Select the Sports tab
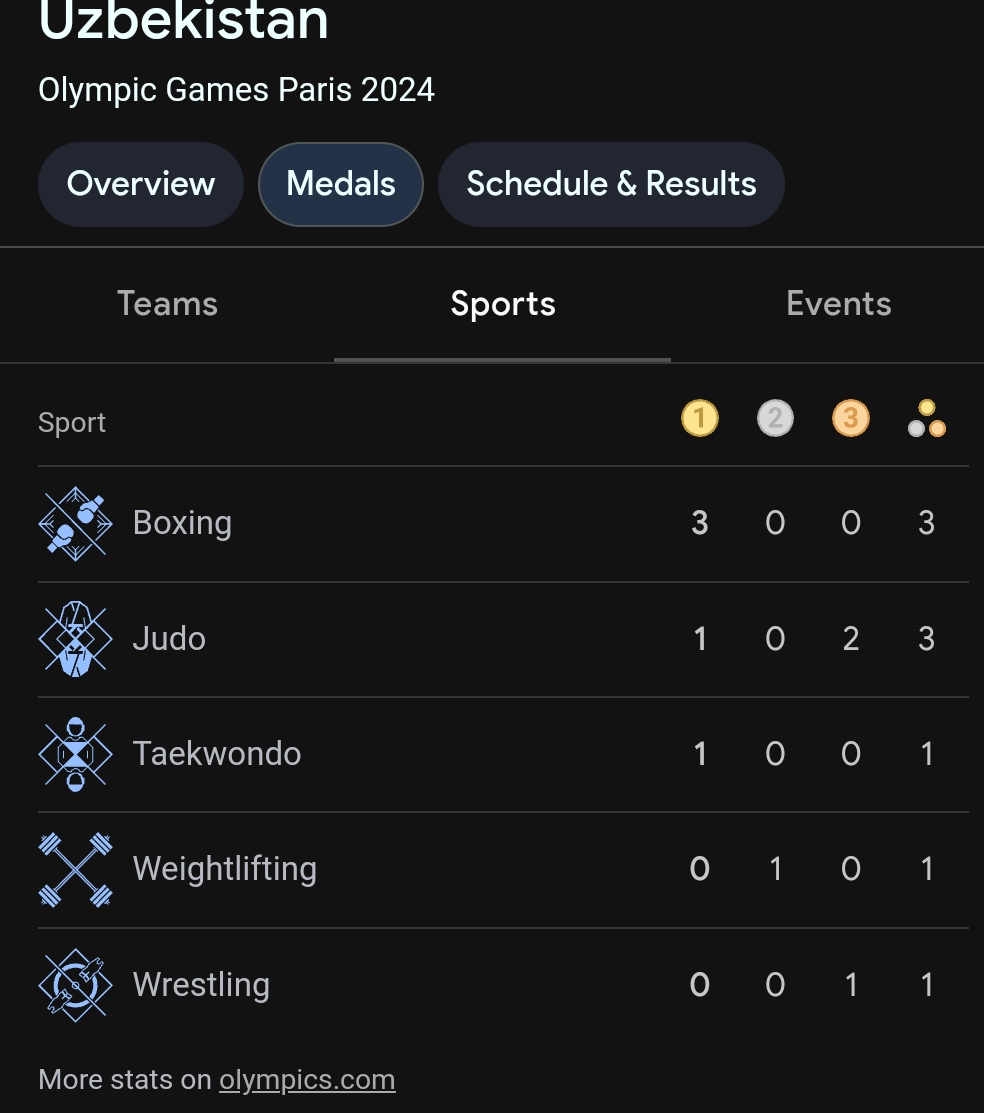Screen dimensions: 984x1113 coord(502,304)
